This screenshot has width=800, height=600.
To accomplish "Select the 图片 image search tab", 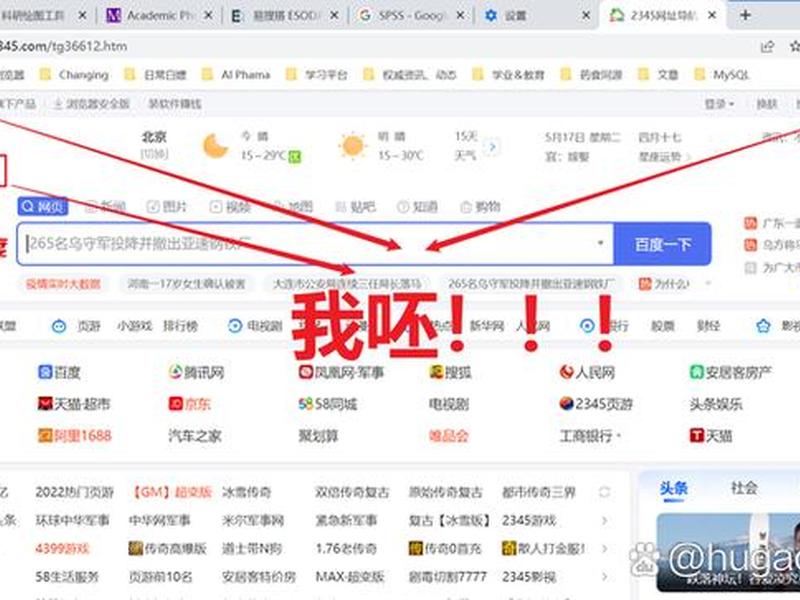I will [166, 207].
